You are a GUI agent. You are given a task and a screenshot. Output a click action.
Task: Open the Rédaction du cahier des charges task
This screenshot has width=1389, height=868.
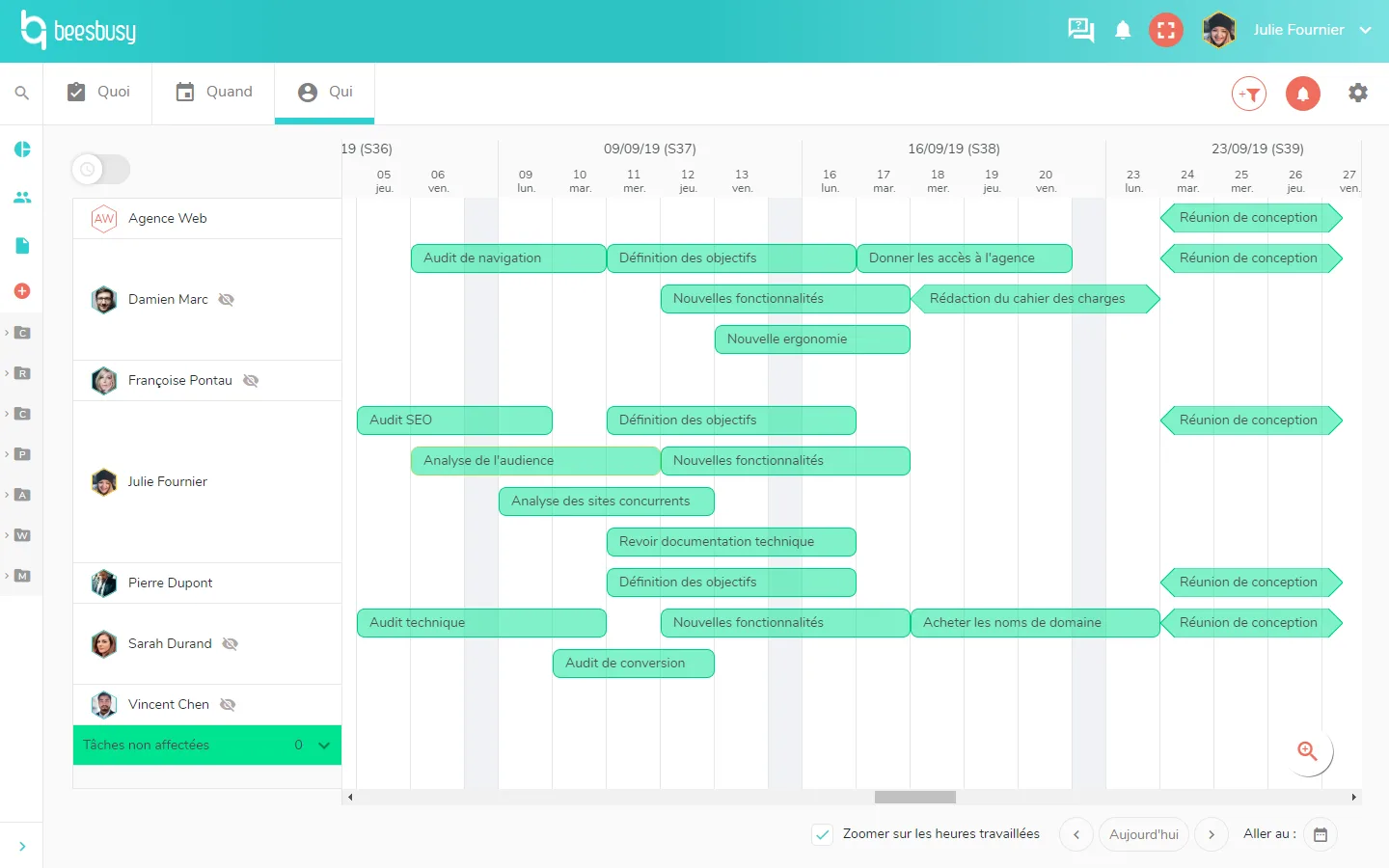(1035, 299)
